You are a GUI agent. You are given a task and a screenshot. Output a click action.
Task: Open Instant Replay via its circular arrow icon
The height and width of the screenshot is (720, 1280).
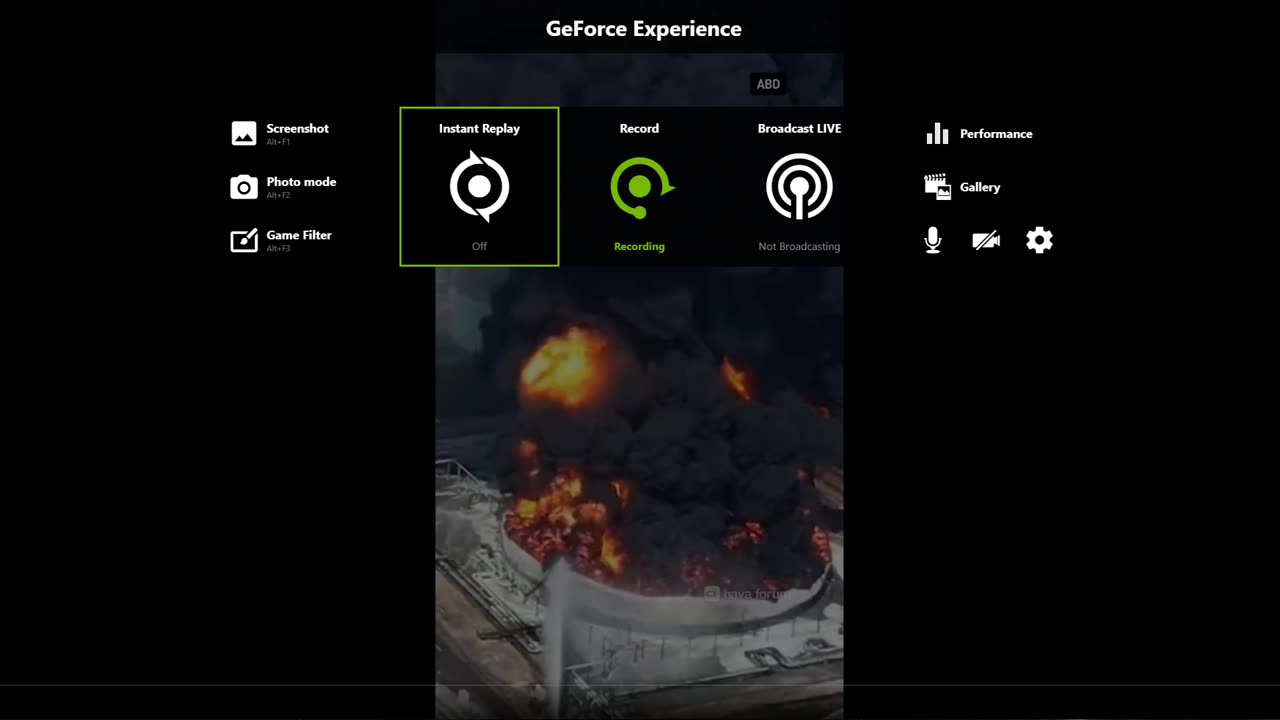[479, 186]
